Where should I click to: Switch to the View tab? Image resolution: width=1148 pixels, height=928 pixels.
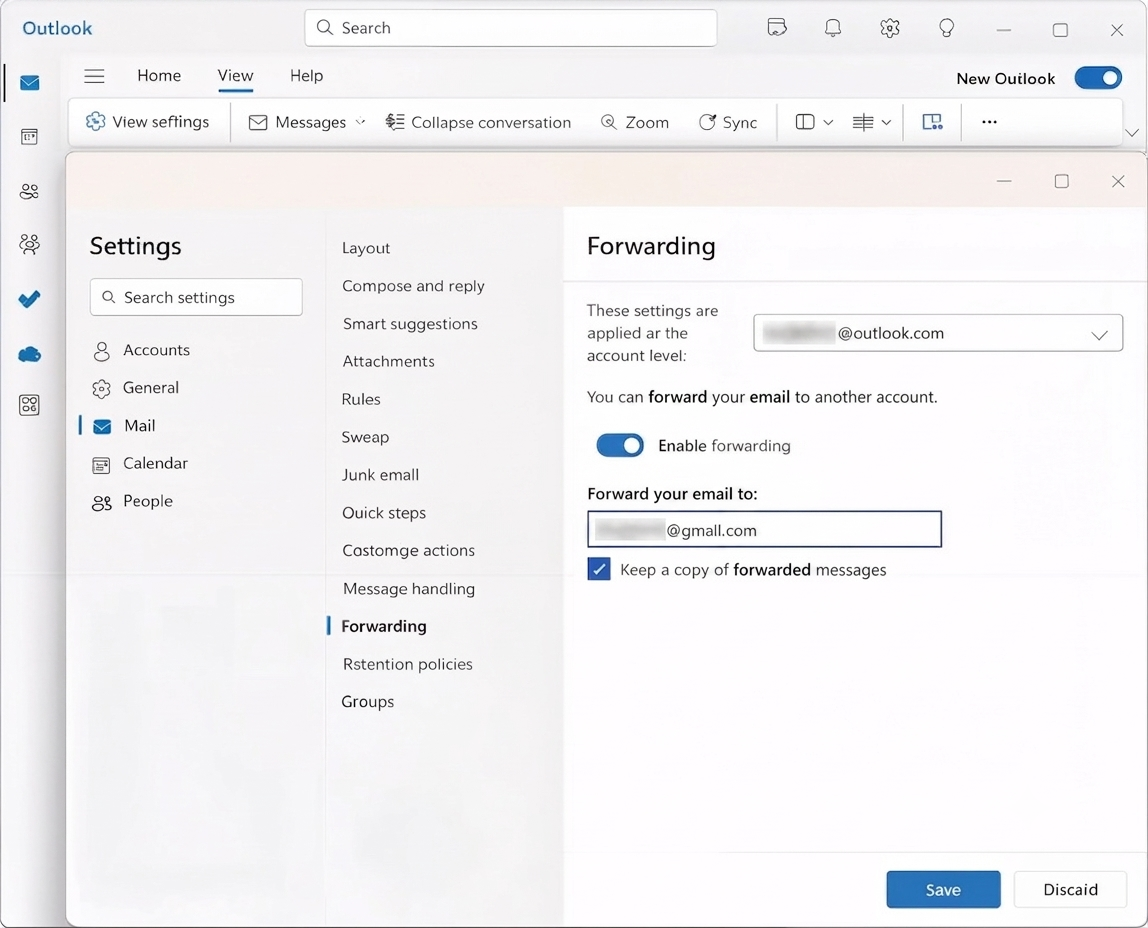[235, 75]
